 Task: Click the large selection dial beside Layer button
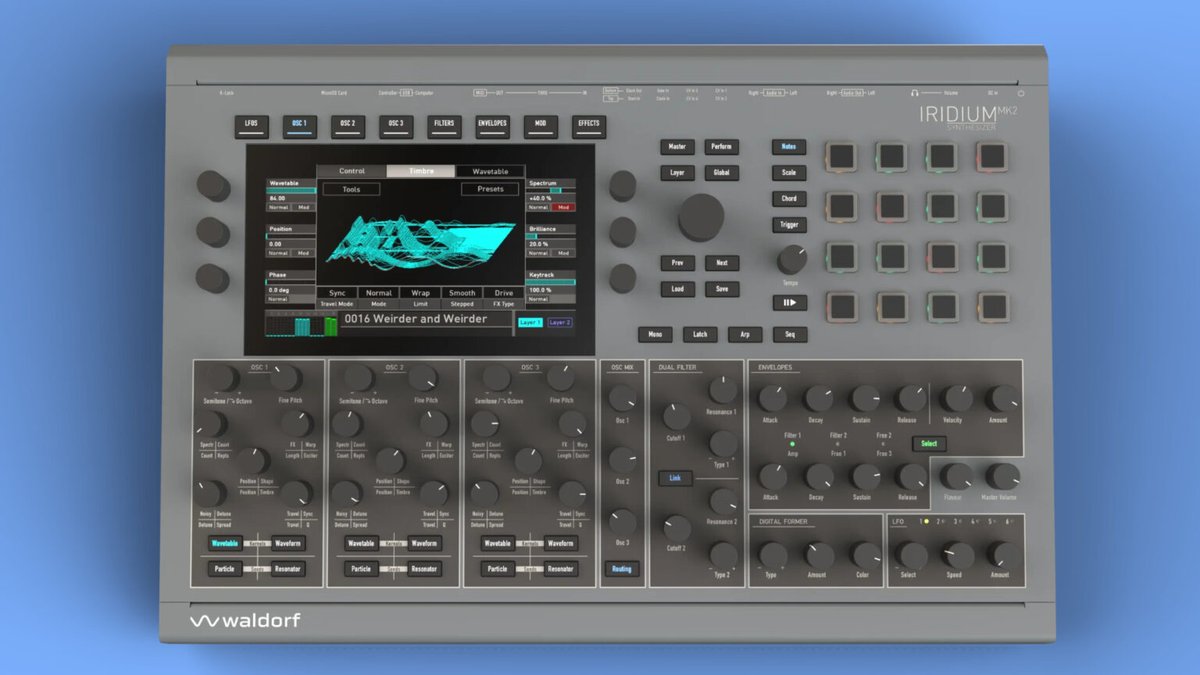click(x=700, y=216)
